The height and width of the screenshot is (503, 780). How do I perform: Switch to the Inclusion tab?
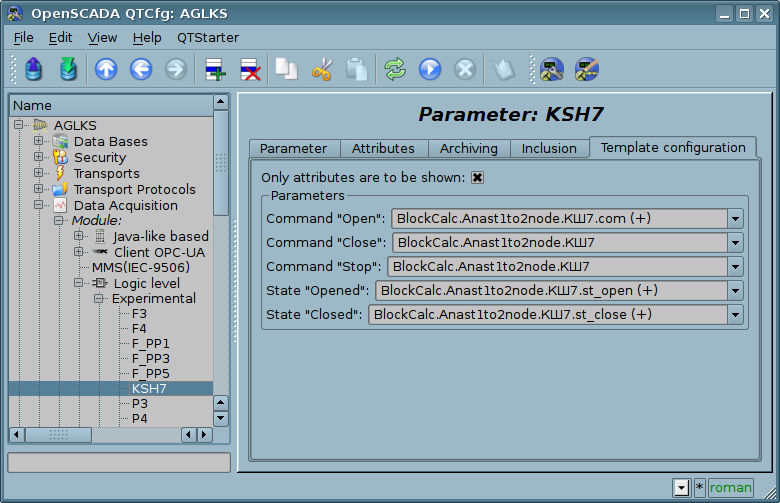click(549, 149)
